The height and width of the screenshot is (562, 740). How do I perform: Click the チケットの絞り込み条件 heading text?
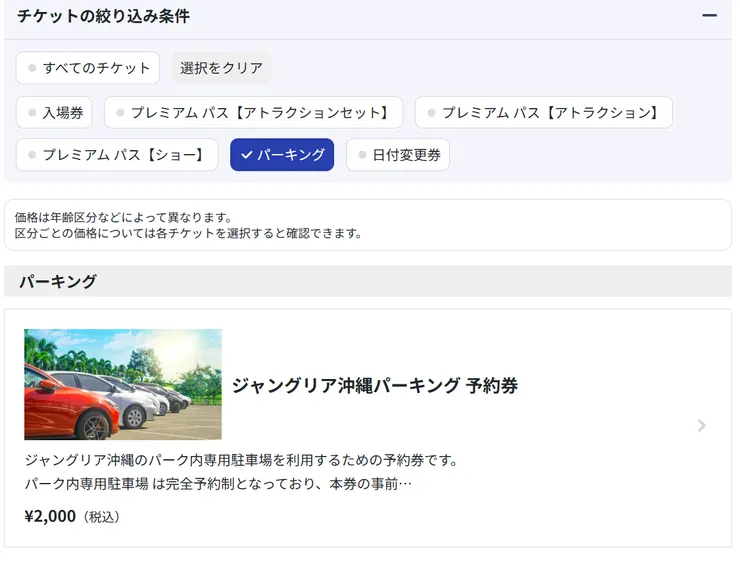tap(103, 16)
